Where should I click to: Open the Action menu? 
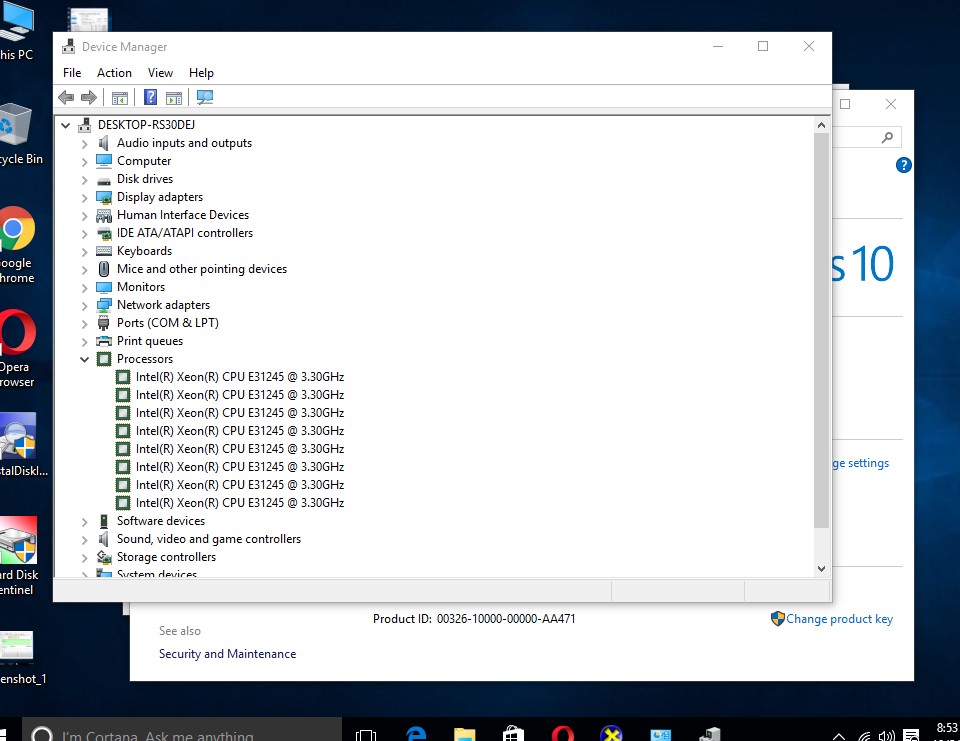(114, 73)
